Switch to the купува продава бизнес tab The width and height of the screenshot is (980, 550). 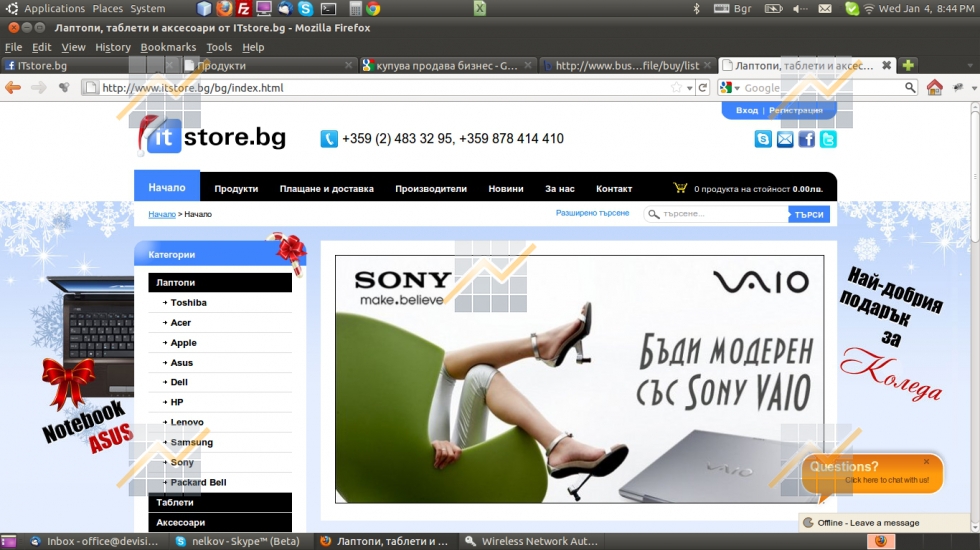tap(448, 65)
